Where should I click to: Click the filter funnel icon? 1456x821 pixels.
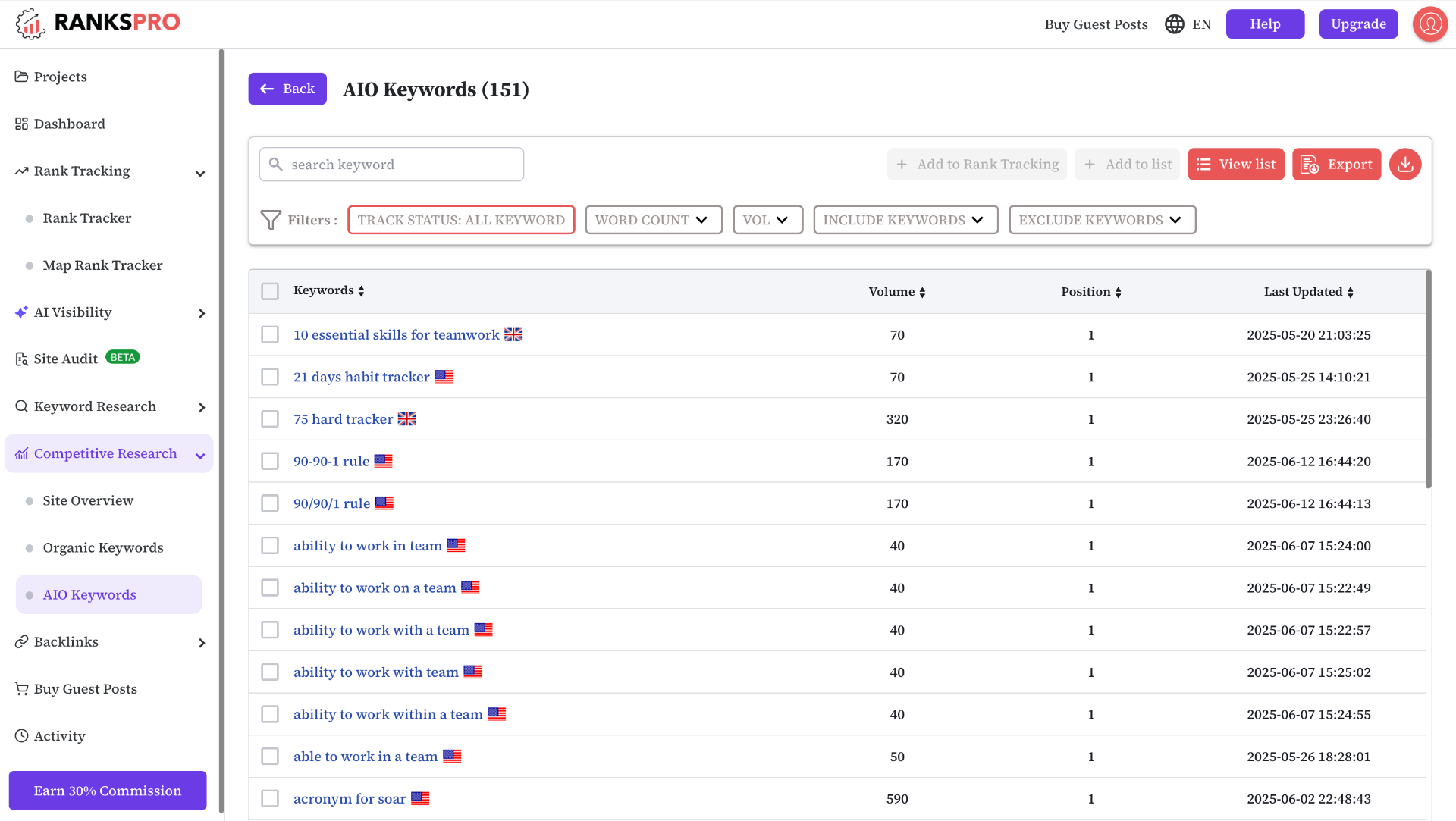271,220
